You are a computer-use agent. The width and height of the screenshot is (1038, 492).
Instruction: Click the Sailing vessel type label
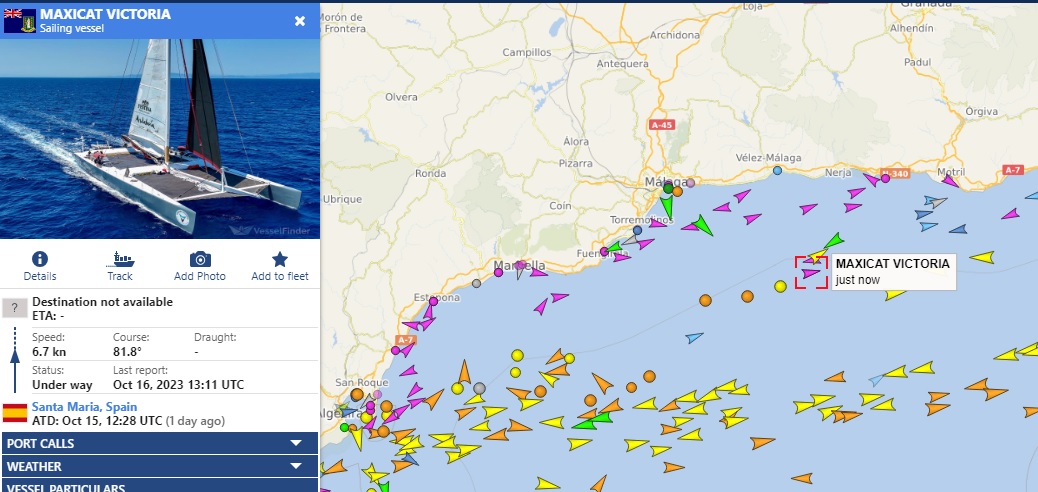(x=71, y=28)
